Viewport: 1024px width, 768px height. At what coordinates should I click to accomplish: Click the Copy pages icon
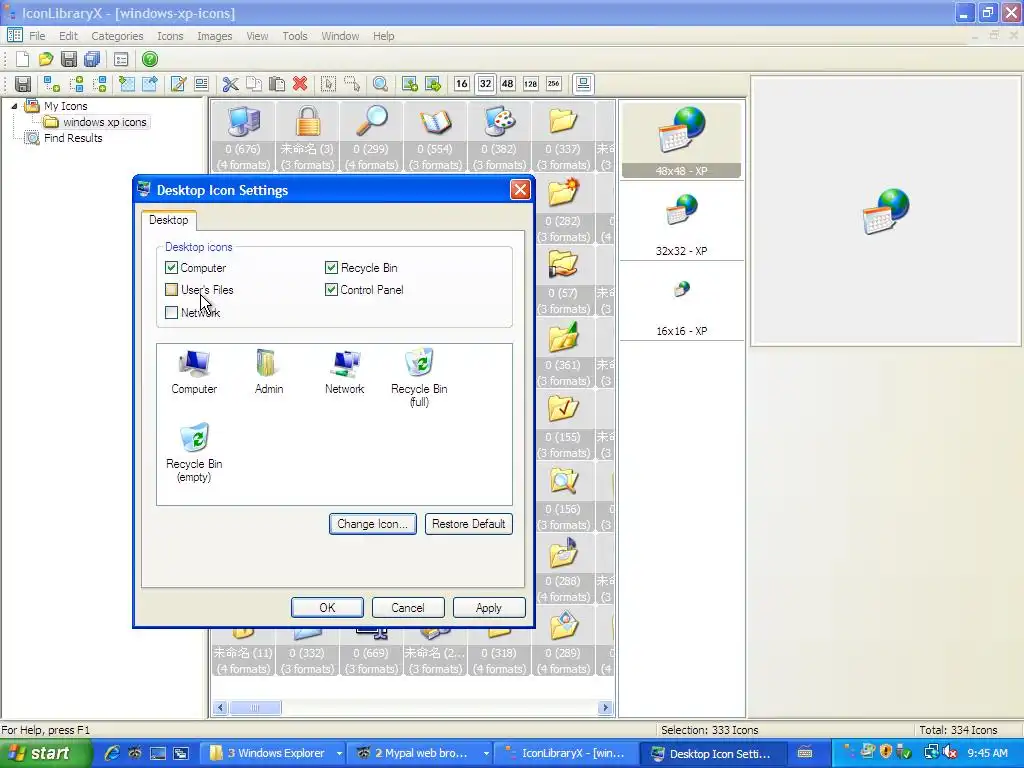[253, 84]
